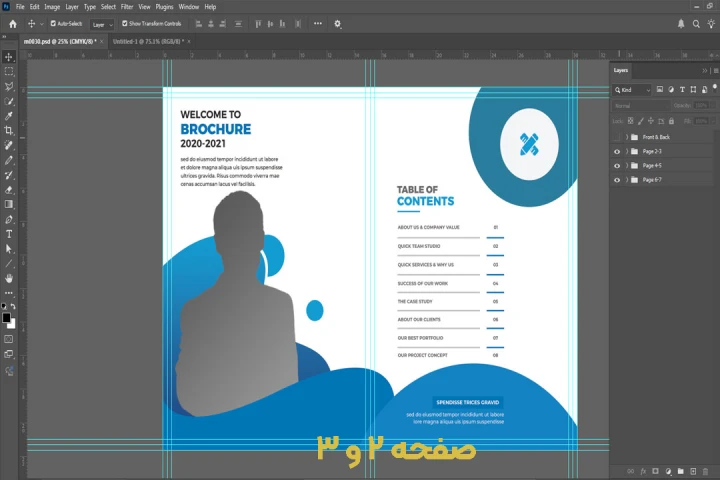The height and width of the screenshot is (480, 720).
Task: Select the Horizontal Type tool
Action: tap(9, 234)
